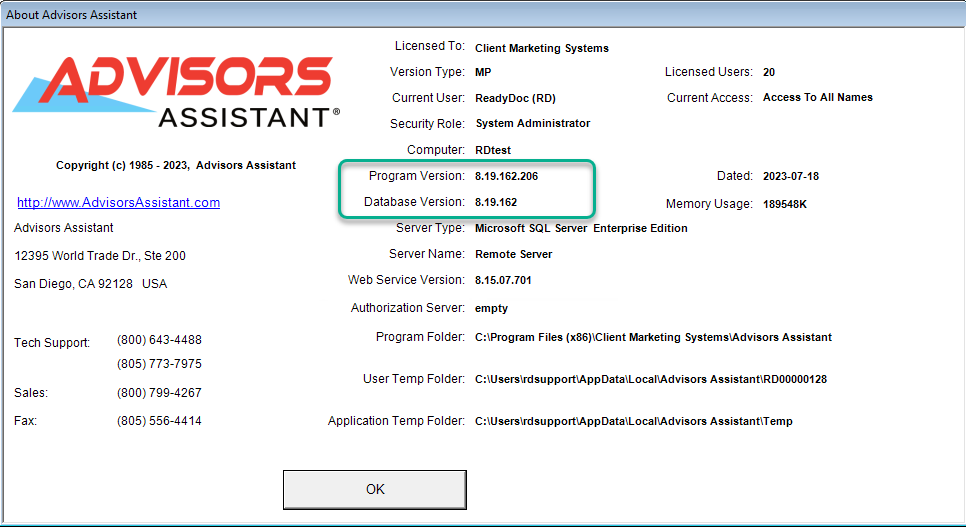Screen dimensions: 966x527
Task: Open the http://www.AdvisorsAssistant.com link
Action: click(x=118, y=202)
